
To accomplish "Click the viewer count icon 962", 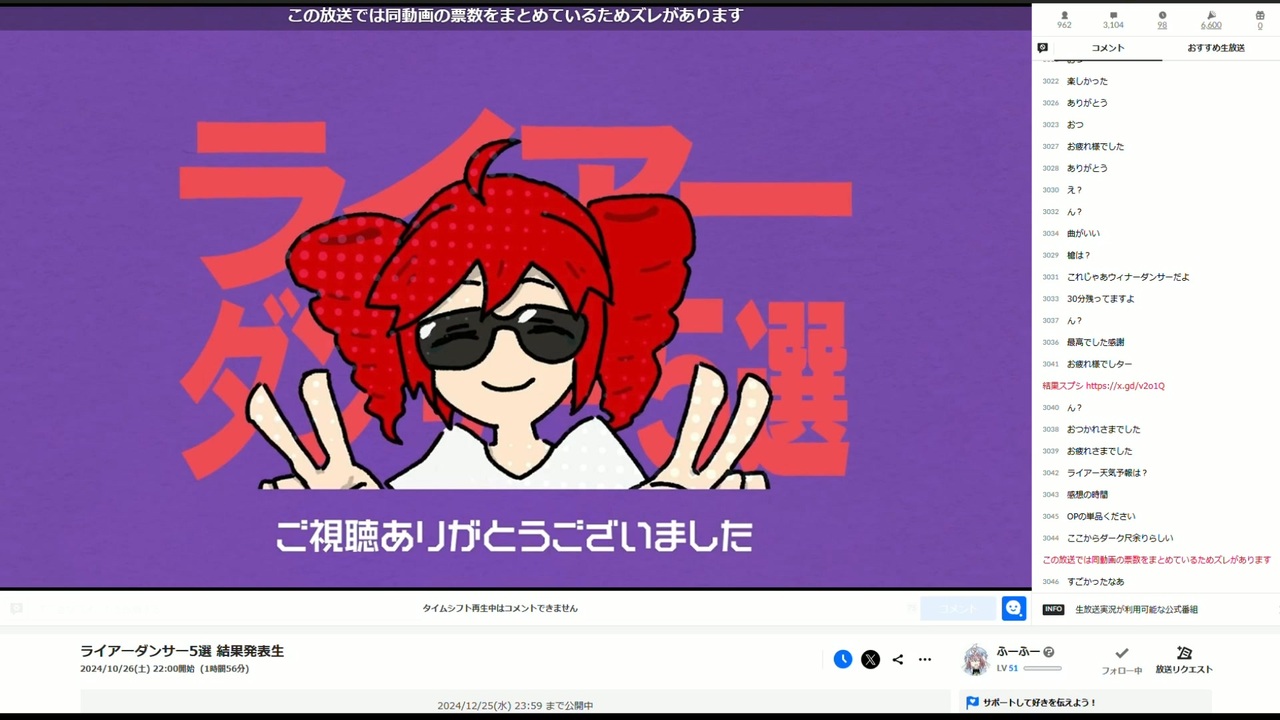I will click(1064, 20).
